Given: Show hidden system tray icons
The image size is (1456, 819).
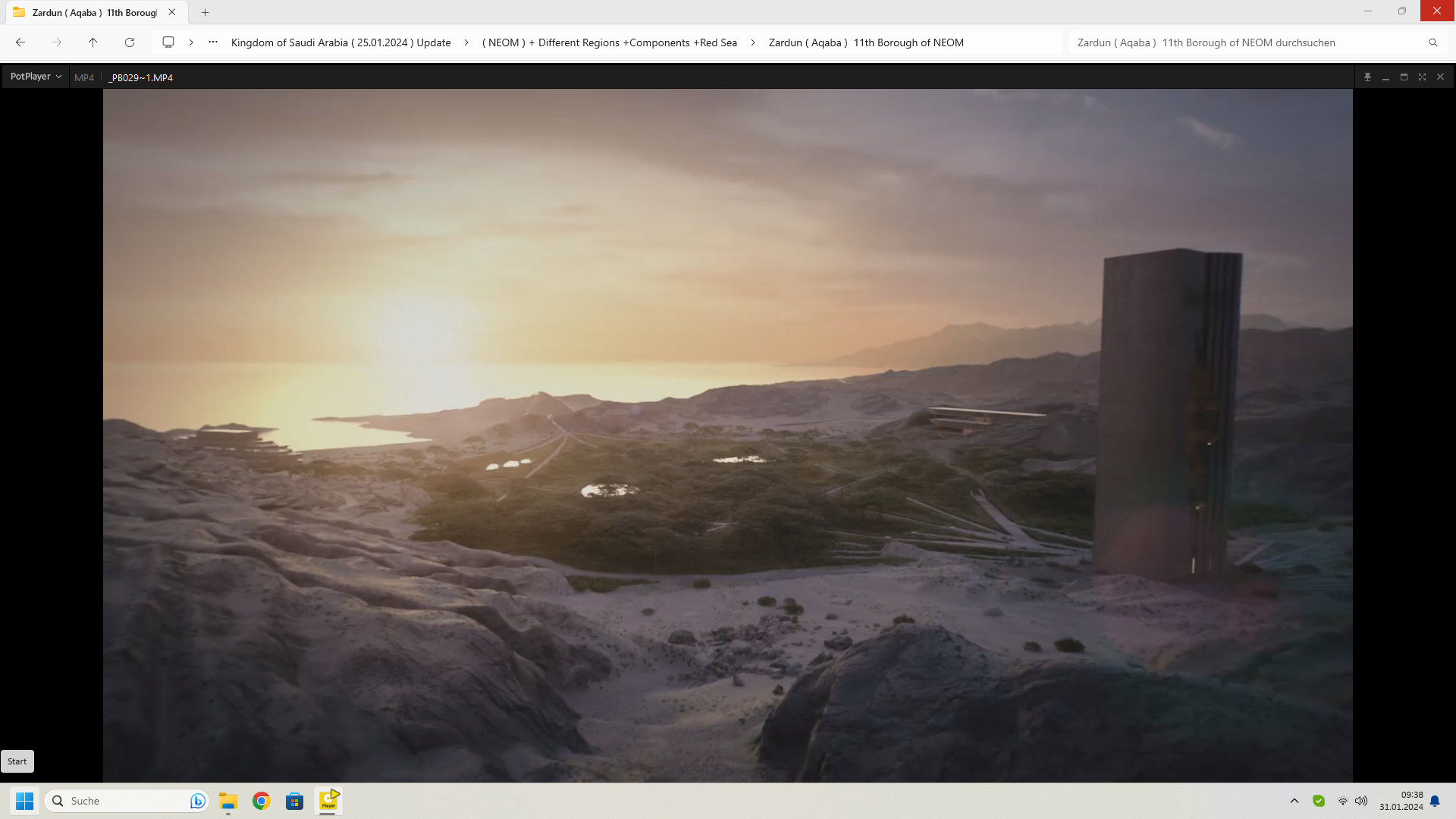Looking at the screenshot, I should pos(1294,801).
